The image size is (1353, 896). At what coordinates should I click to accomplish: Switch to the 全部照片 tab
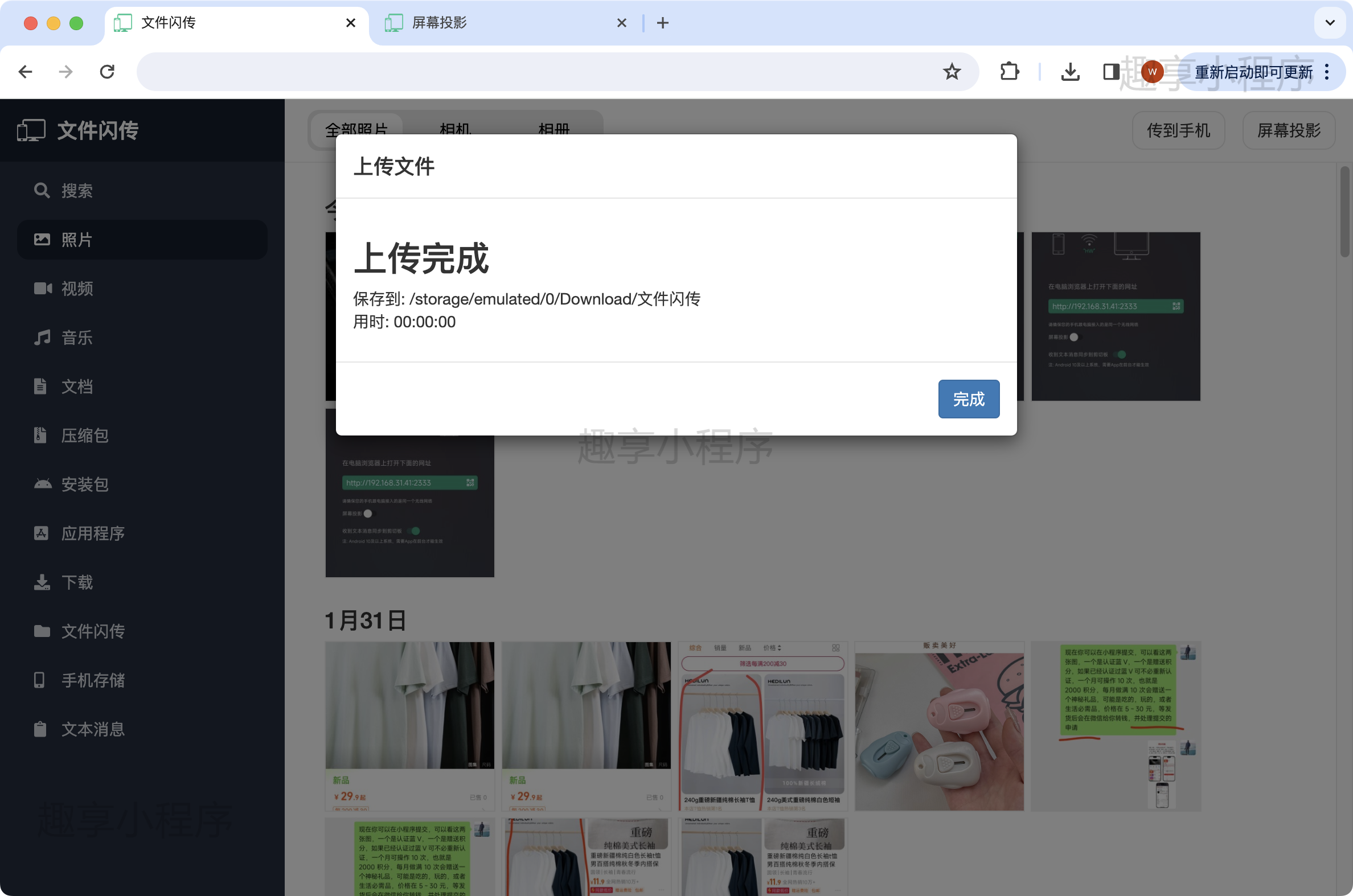tap(356, 129)
